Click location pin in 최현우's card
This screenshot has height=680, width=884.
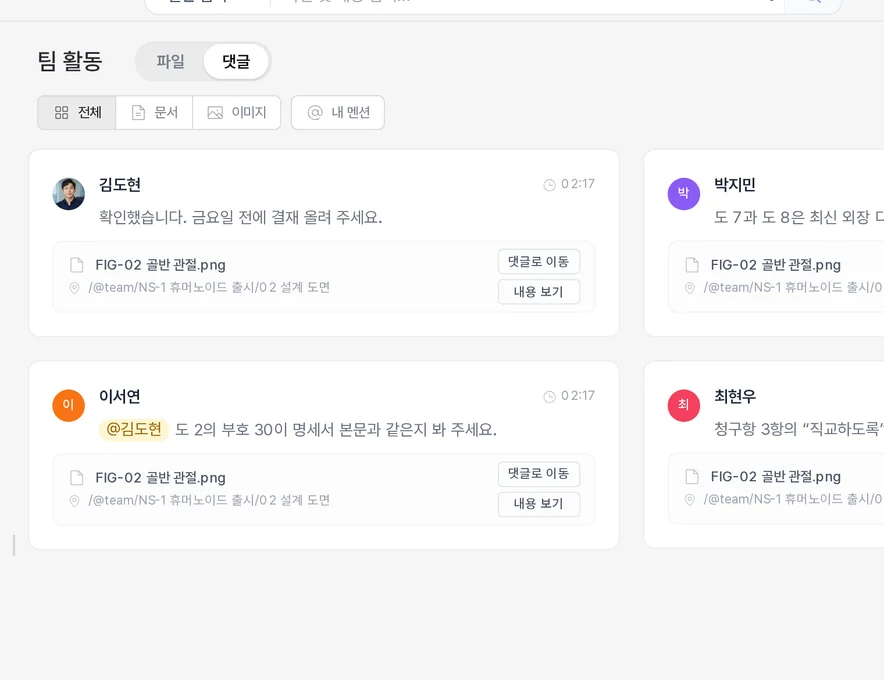point(689,500)
